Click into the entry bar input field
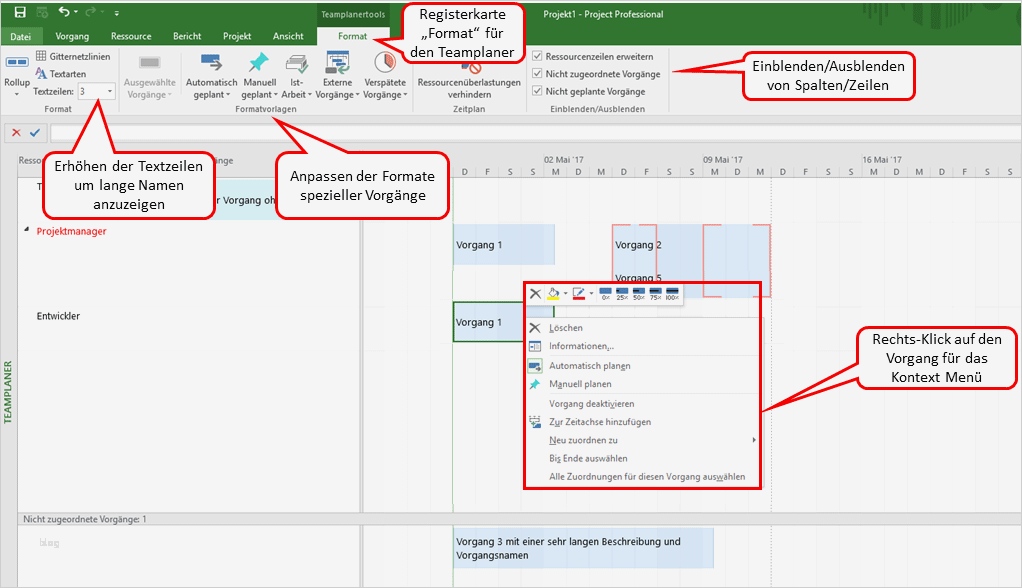Screen dimensions: 1022x588 [534, 133]
